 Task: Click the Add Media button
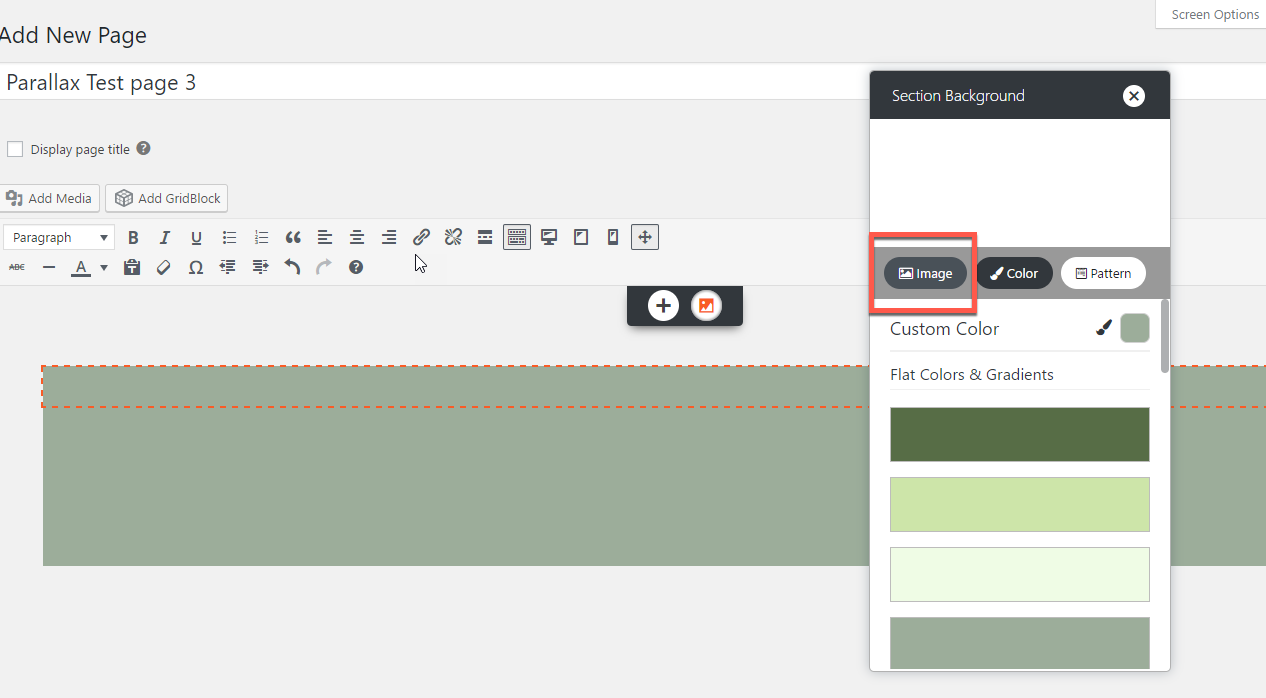tap(49, 198)
